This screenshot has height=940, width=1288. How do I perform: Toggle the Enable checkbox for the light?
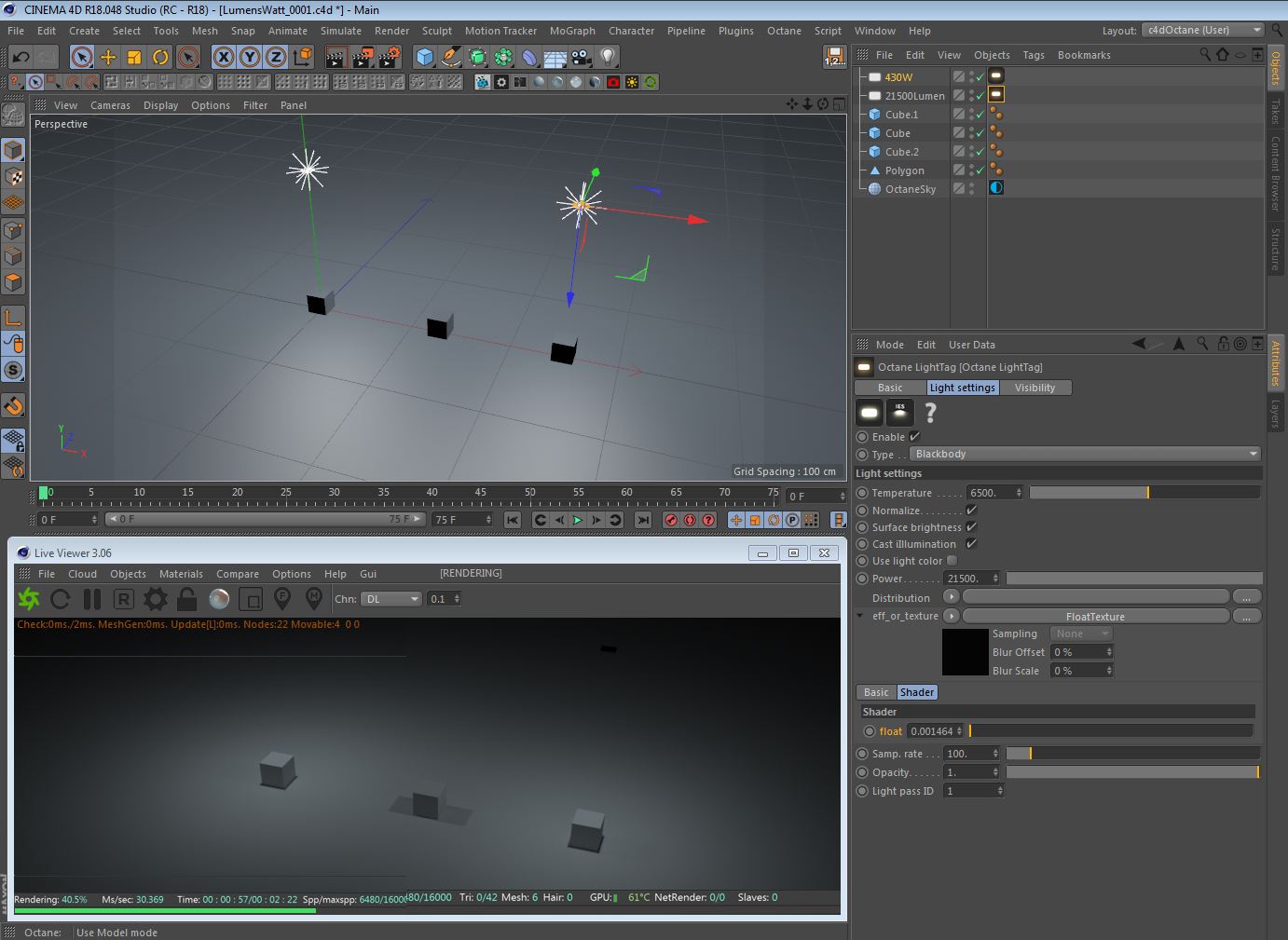[914, 436]
